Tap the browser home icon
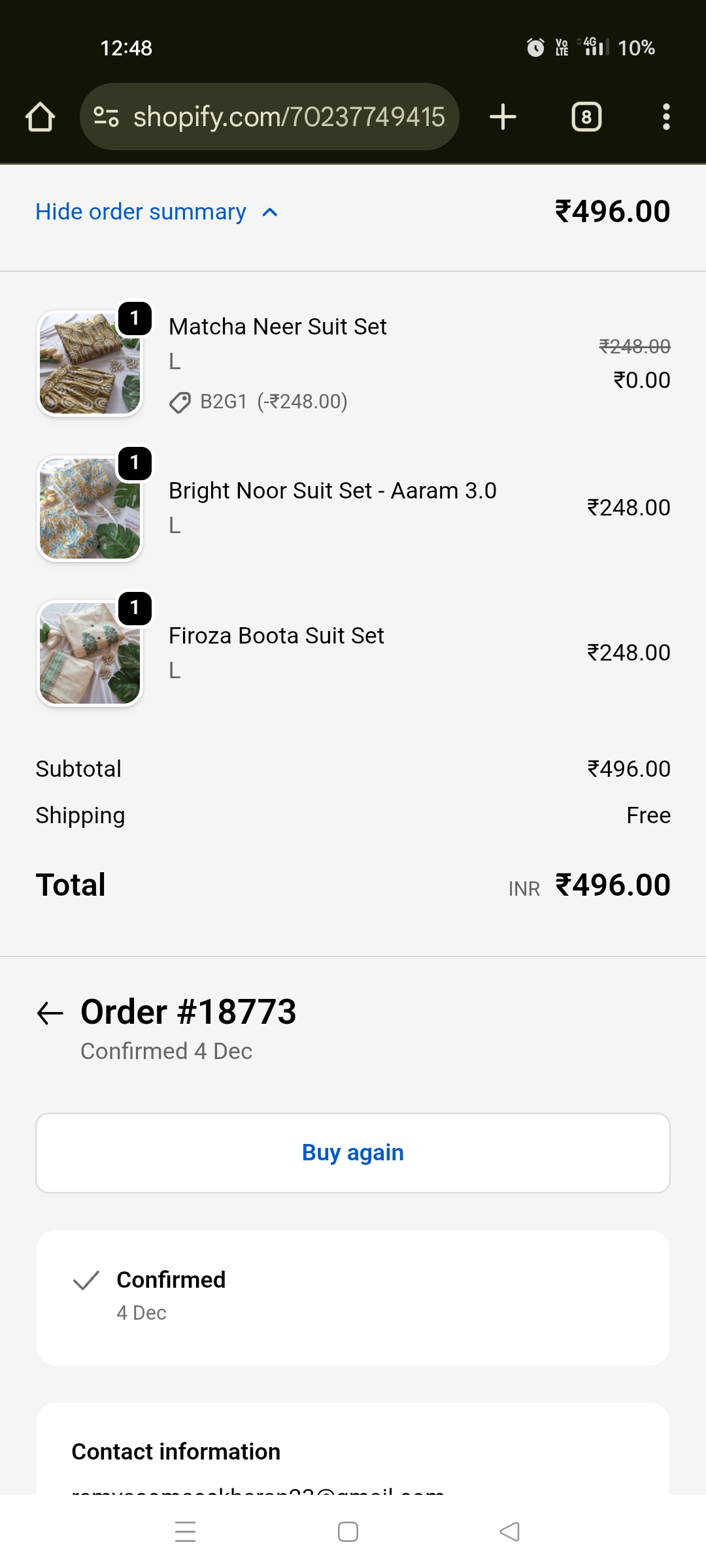Screen dimensions: 706x1568 point(40,117)
